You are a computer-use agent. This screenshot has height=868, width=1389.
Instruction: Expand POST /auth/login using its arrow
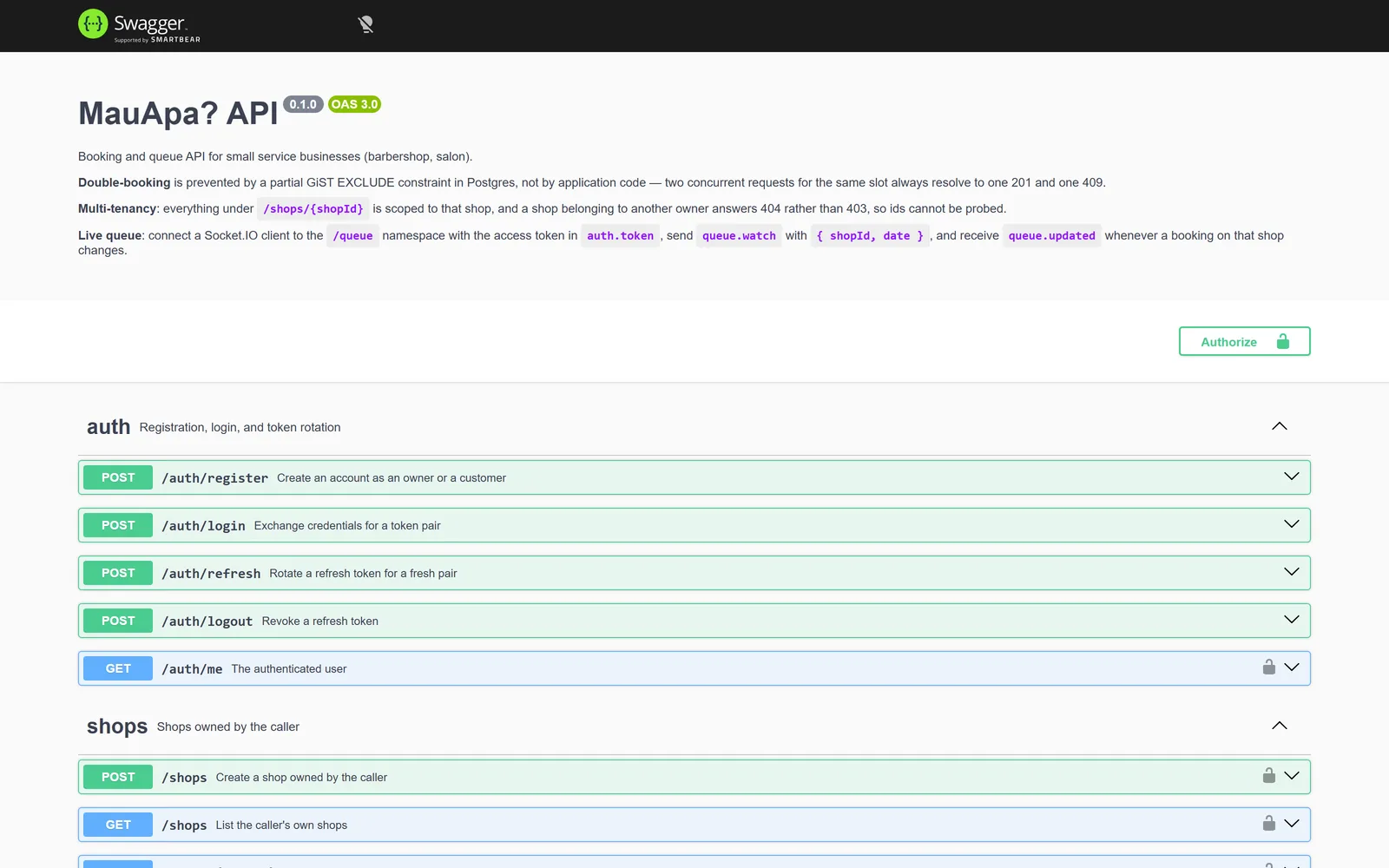pyautogui.click(x=1292, y=524)
